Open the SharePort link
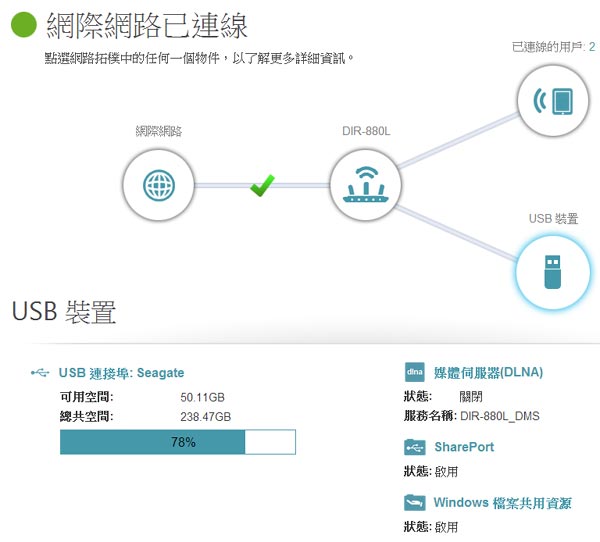 pyautogui.click(x=463, y=447)
